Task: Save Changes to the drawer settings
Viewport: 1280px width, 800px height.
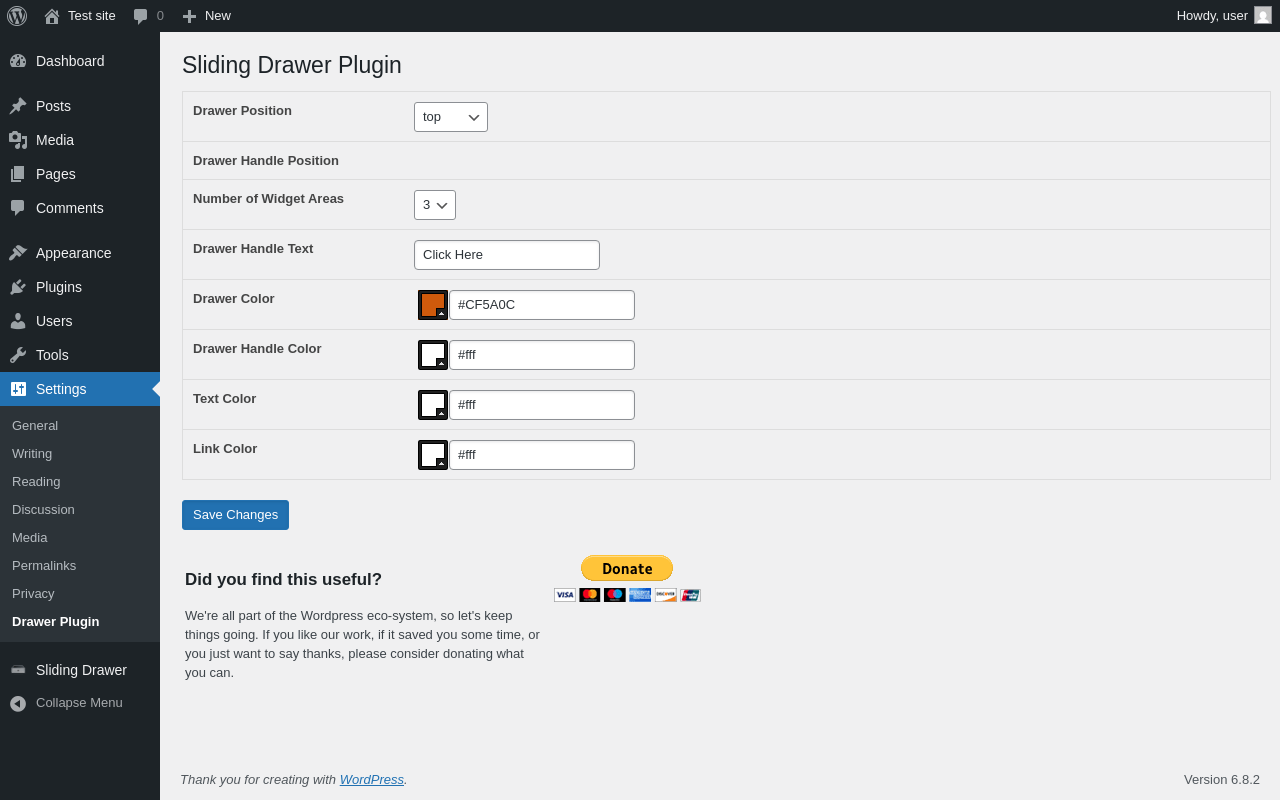Action: (235, 515)
